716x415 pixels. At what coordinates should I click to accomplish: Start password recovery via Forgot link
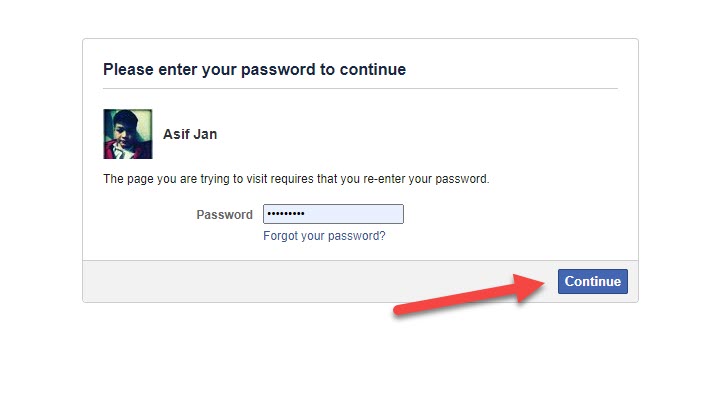click(324, 236)
